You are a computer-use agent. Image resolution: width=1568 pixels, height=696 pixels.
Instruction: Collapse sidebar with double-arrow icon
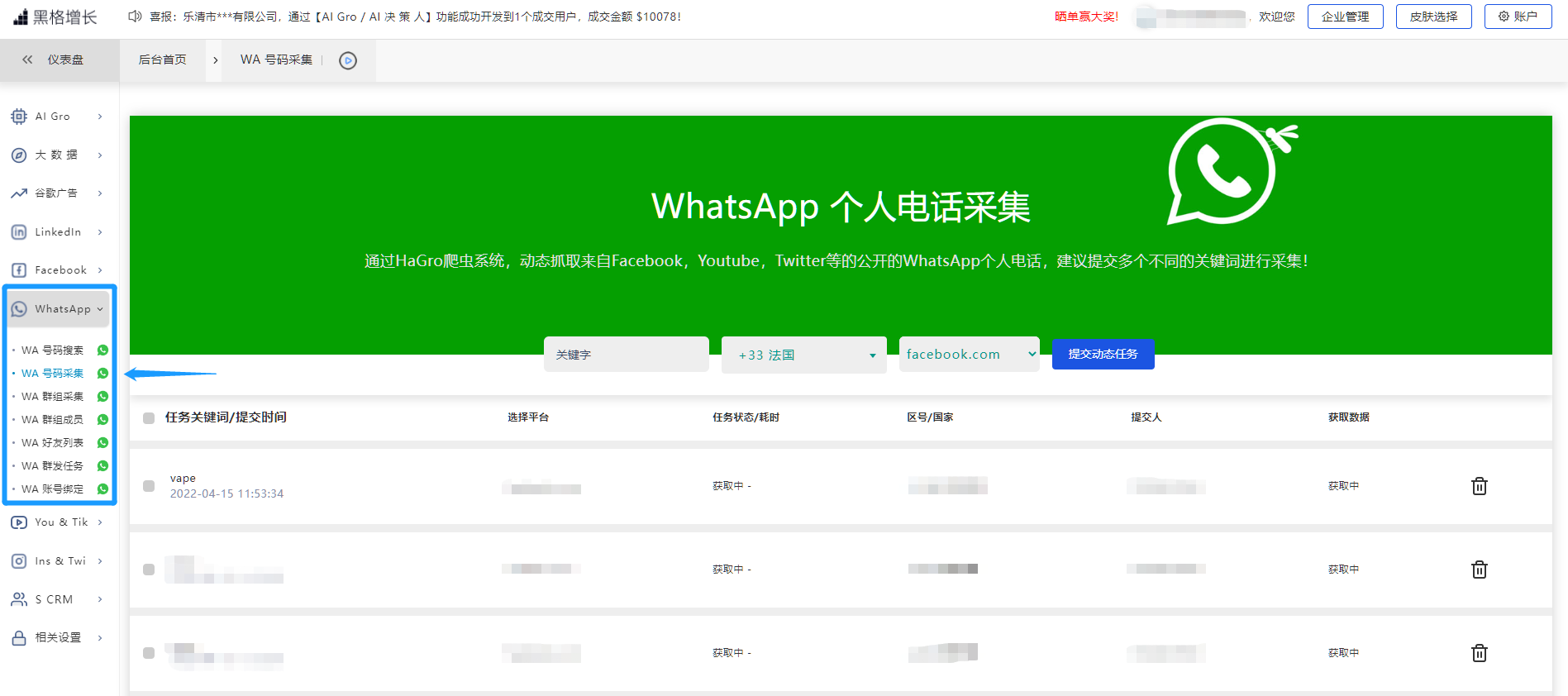[27, 60]
